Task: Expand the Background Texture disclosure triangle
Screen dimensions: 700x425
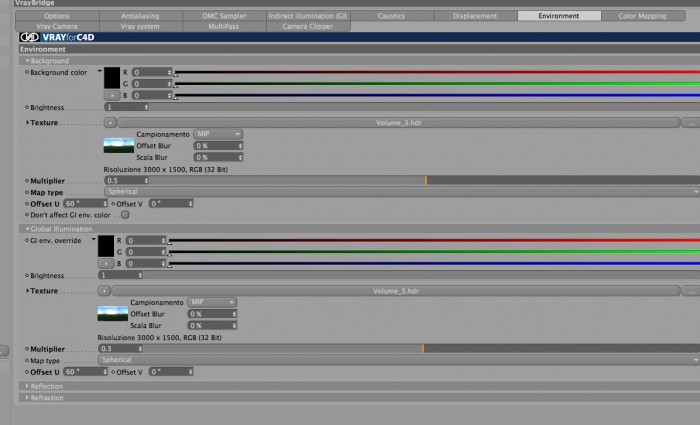Action: (27, 122)
